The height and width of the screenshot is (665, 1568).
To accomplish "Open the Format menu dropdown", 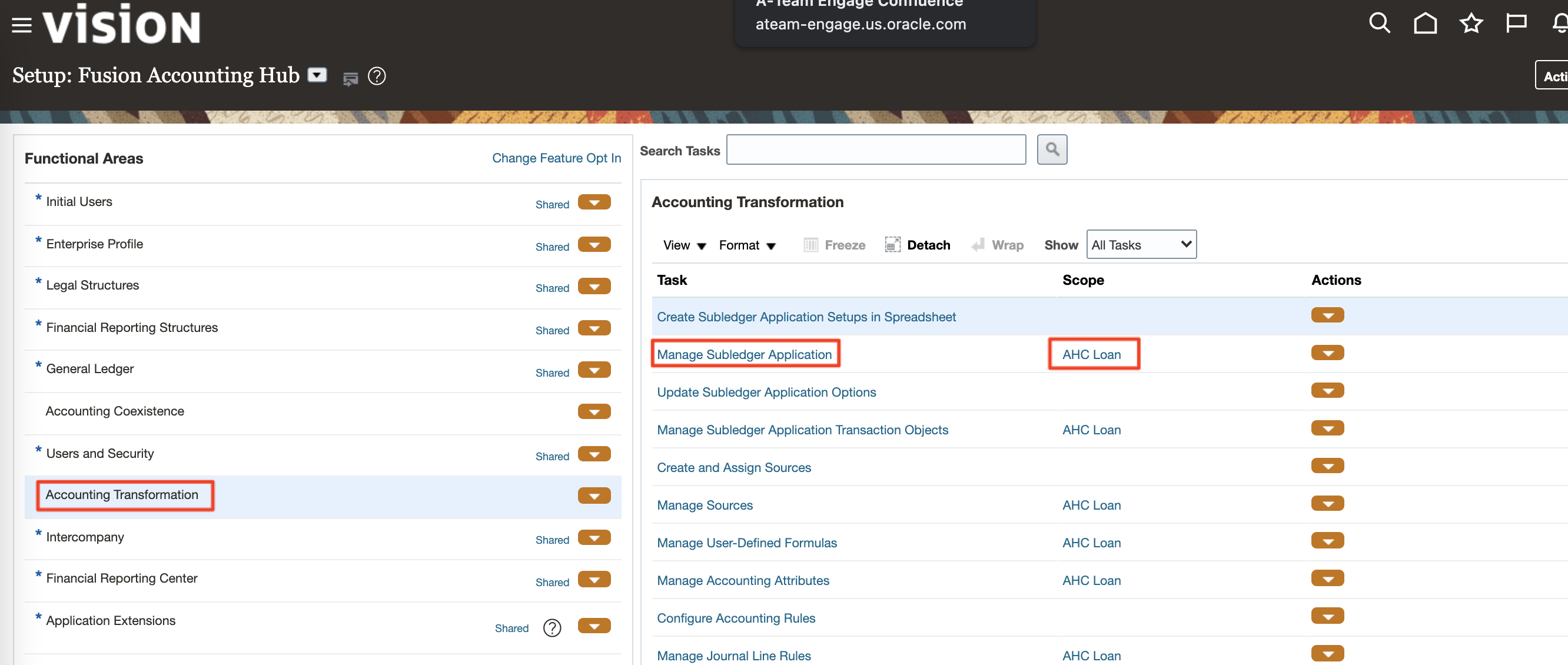I will tap(747, 245).
